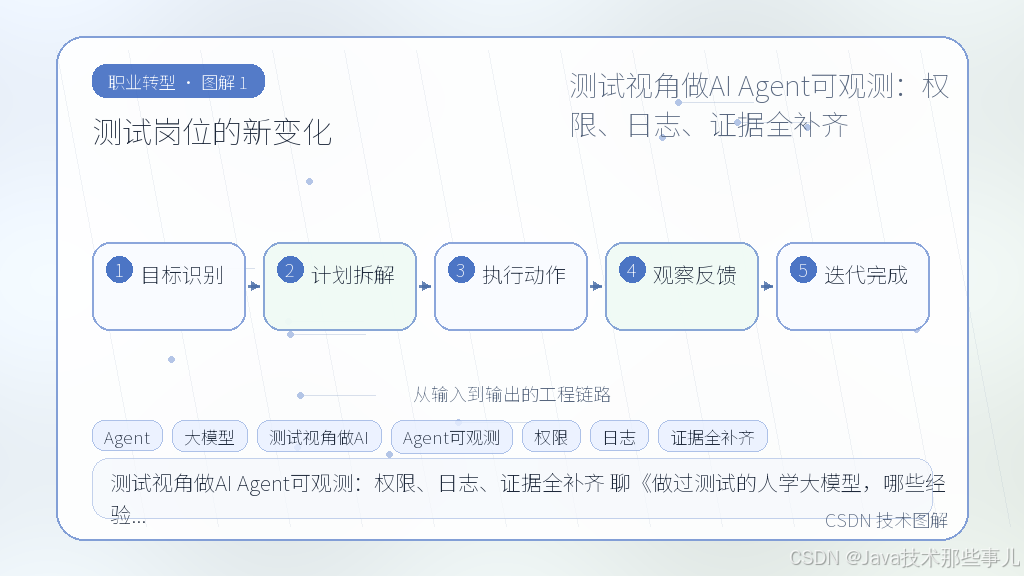Select the 证据全补齐 tag

pos(712,437)
